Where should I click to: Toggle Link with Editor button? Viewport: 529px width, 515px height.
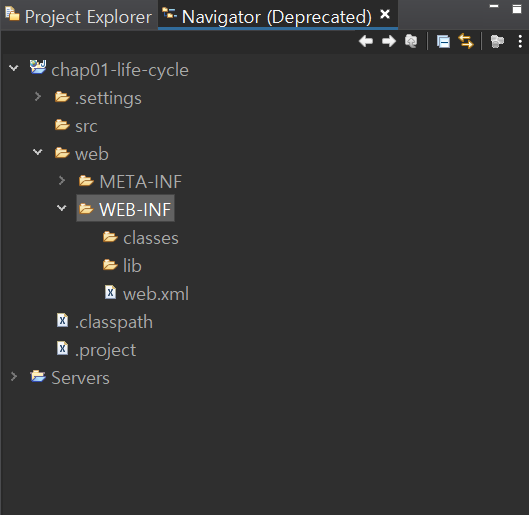466,41
